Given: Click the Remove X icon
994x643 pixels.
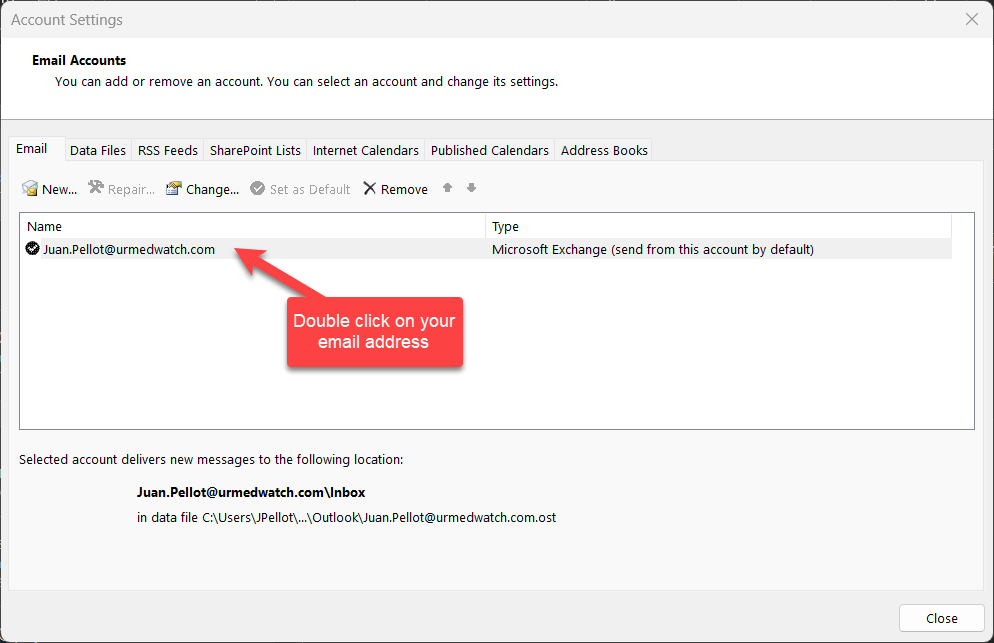Looking at the screenshot, I should 370,189.
